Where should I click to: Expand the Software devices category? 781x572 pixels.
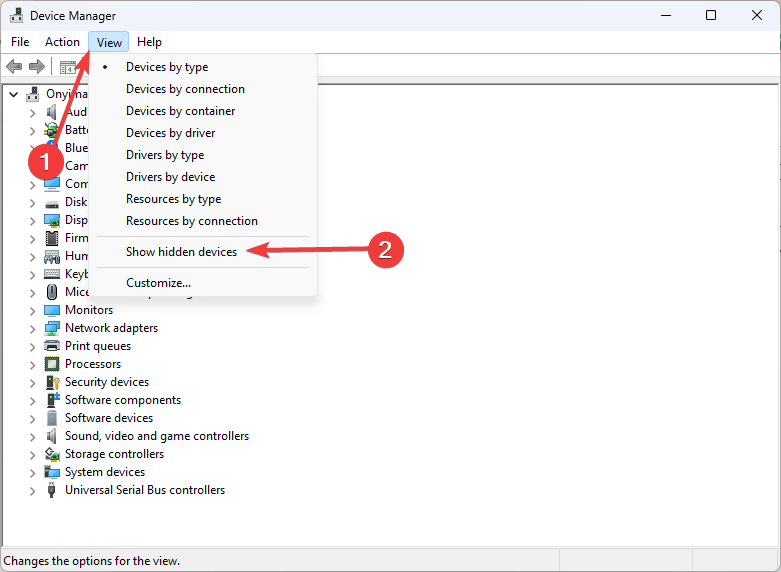click(x=32, y=419)
